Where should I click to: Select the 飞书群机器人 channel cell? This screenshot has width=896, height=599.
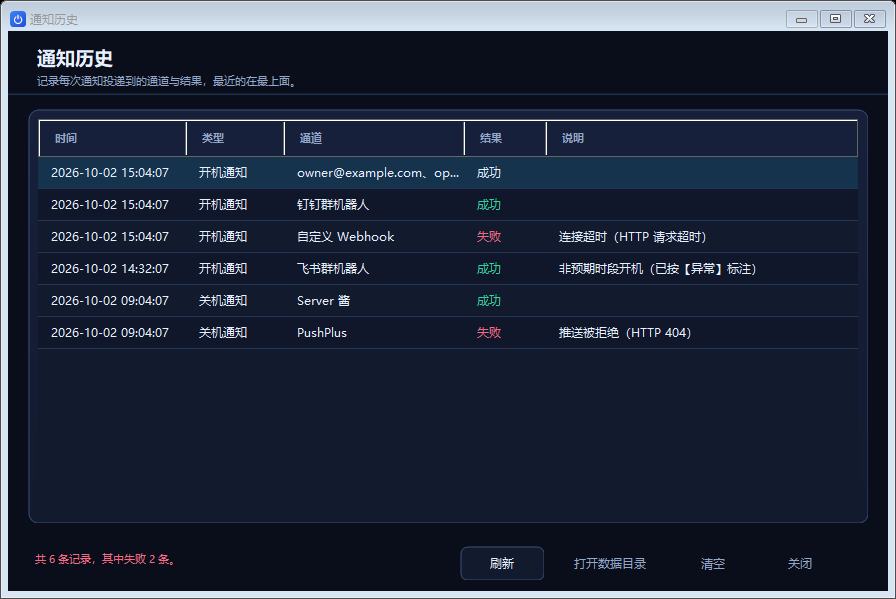coord(333,269)
